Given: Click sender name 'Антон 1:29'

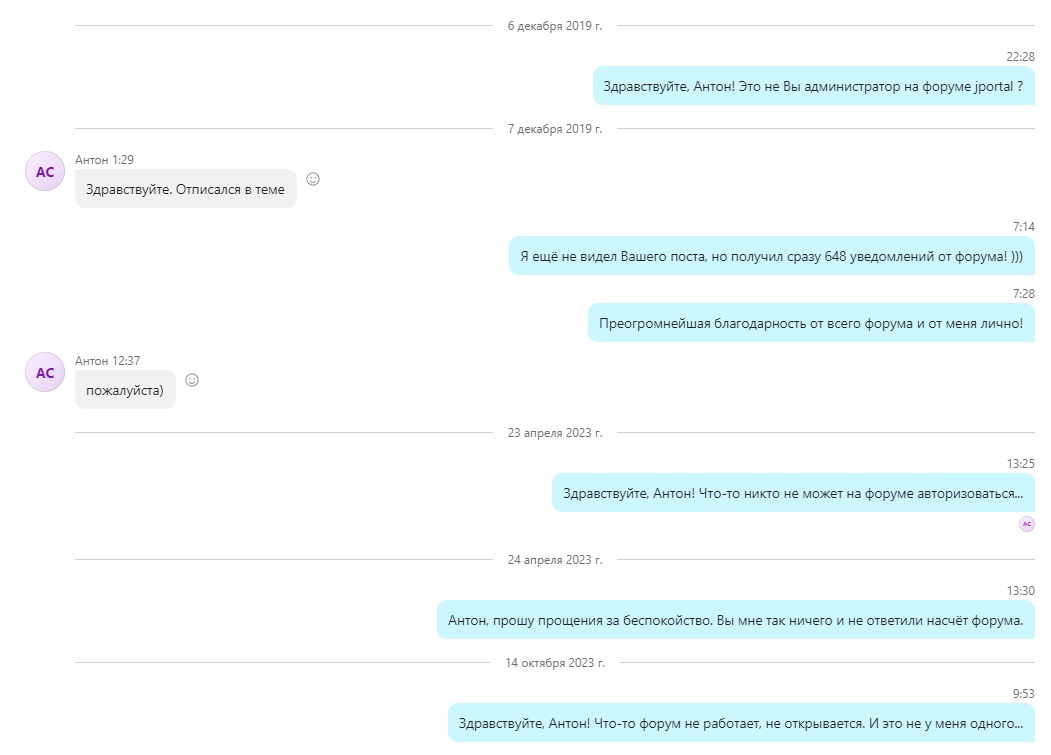Looking at the screenshot, I should pyautogui.click(x=104, y=160).
